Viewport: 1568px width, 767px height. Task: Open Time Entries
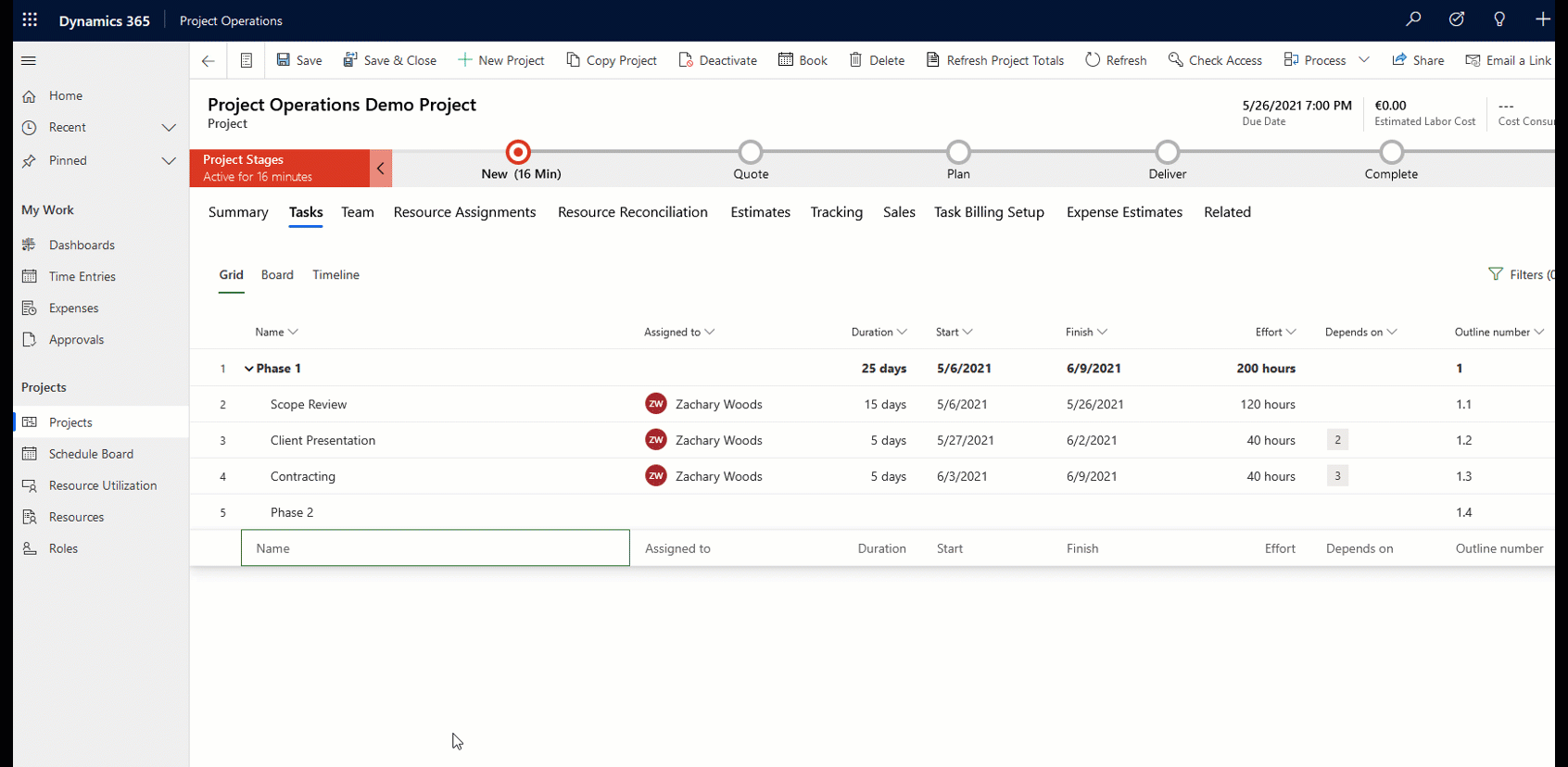82,276
